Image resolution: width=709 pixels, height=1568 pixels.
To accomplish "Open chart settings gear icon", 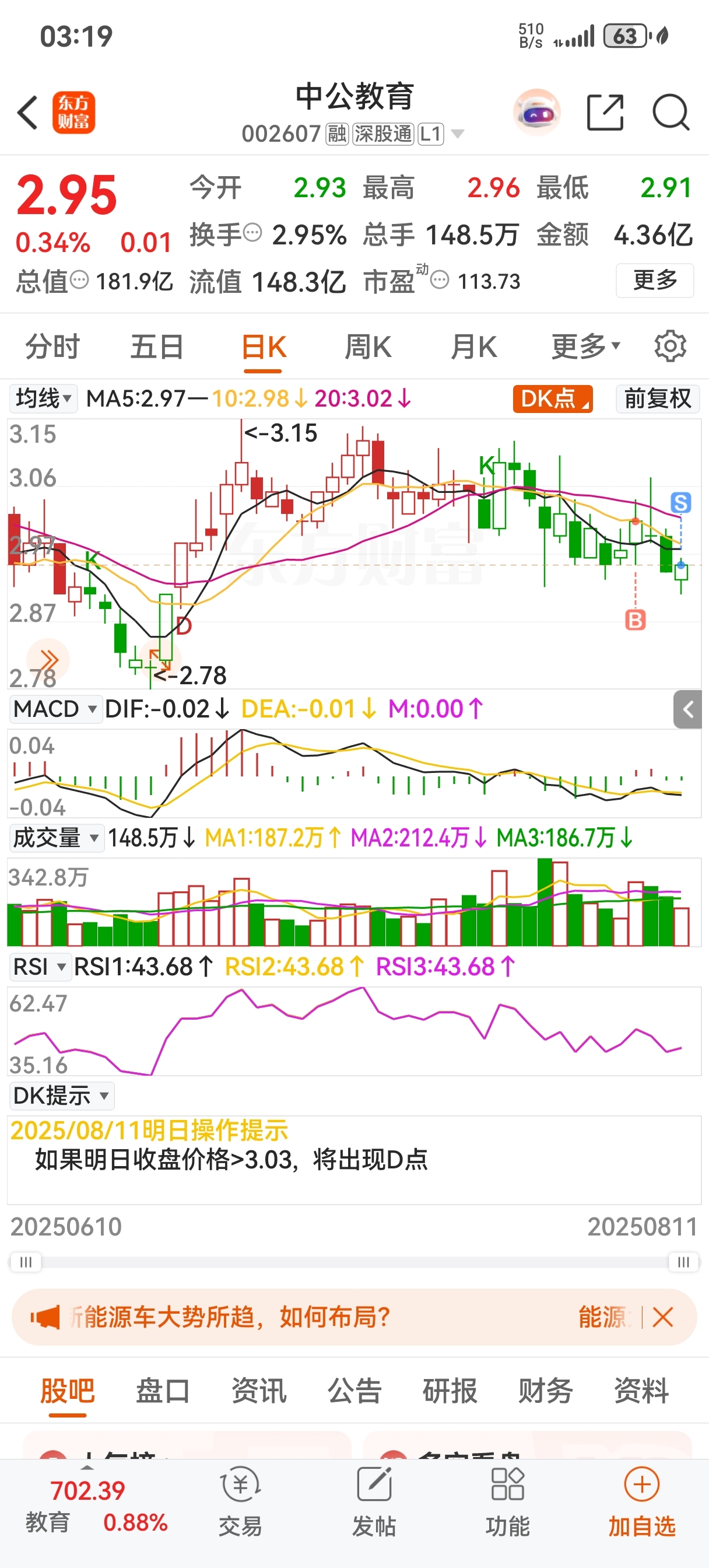I will coord(670,346).
